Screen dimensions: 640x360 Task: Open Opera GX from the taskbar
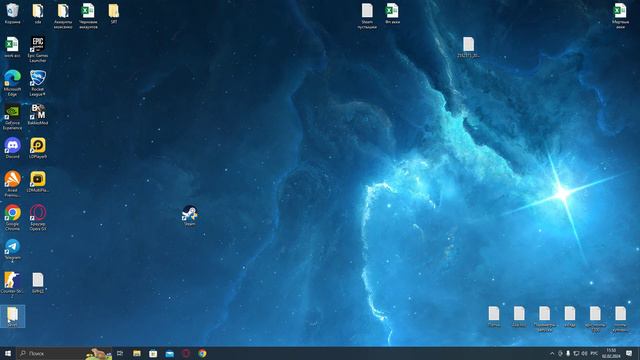(186, 353)
